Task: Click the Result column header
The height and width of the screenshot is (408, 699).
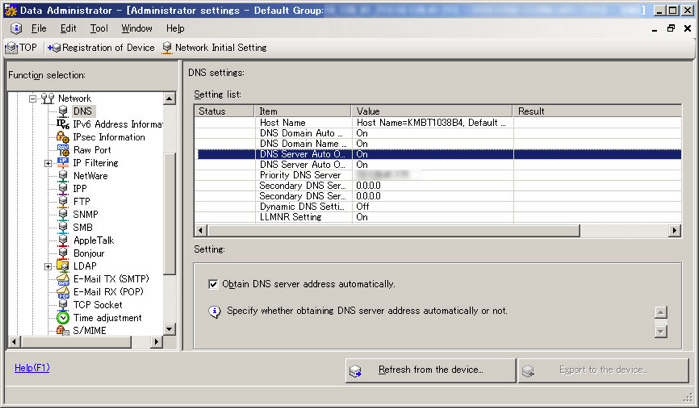Action: point(597,111)
